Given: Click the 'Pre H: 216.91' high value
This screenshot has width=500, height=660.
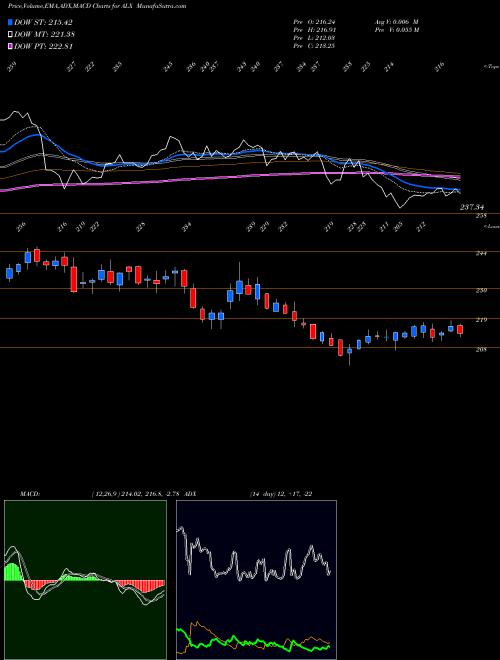Looking at the screenshot, I should pos(314,30).
